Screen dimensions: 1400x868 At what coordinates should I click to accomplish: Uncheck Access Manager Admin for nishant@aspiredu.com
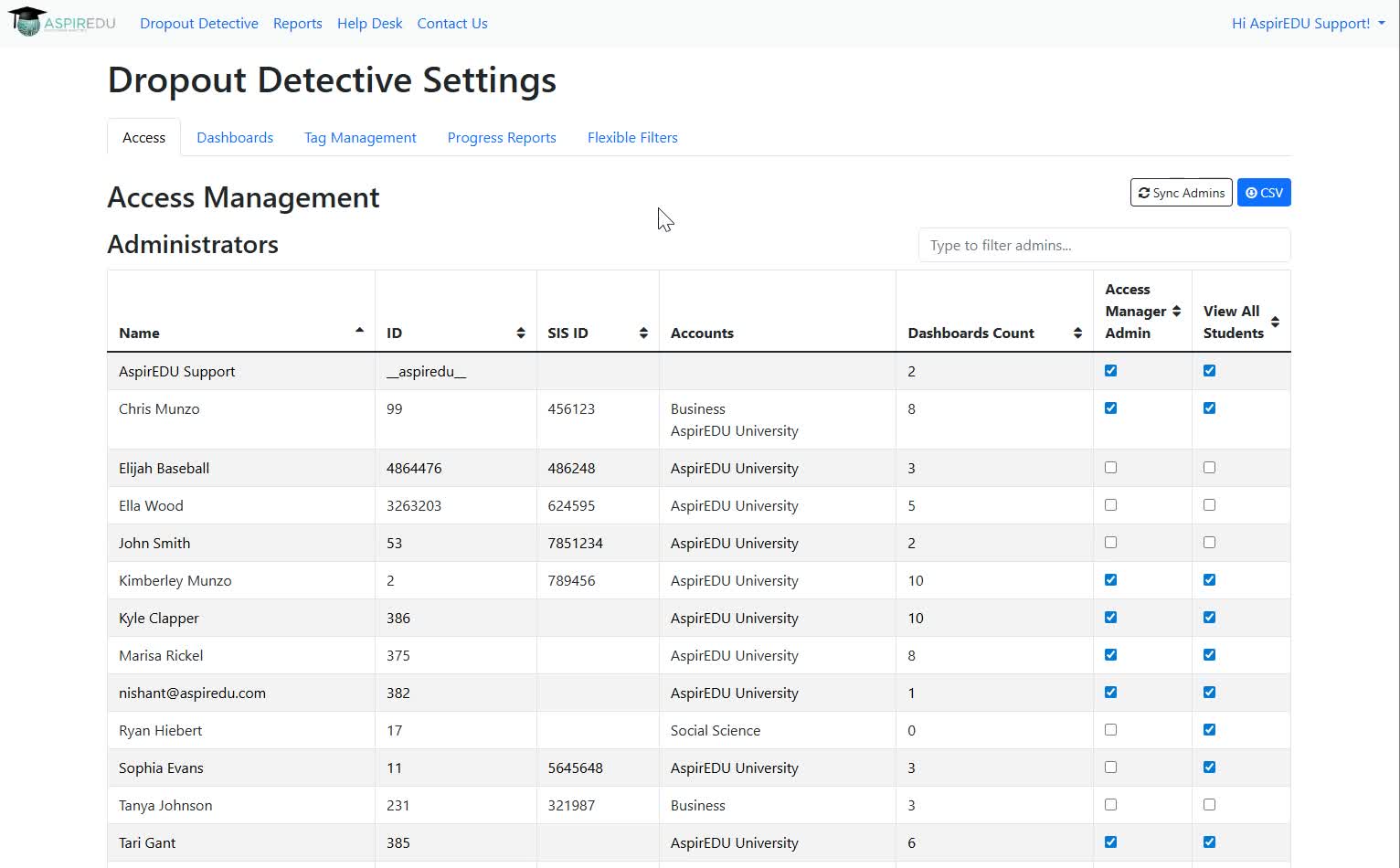[x=1110, y=693]
